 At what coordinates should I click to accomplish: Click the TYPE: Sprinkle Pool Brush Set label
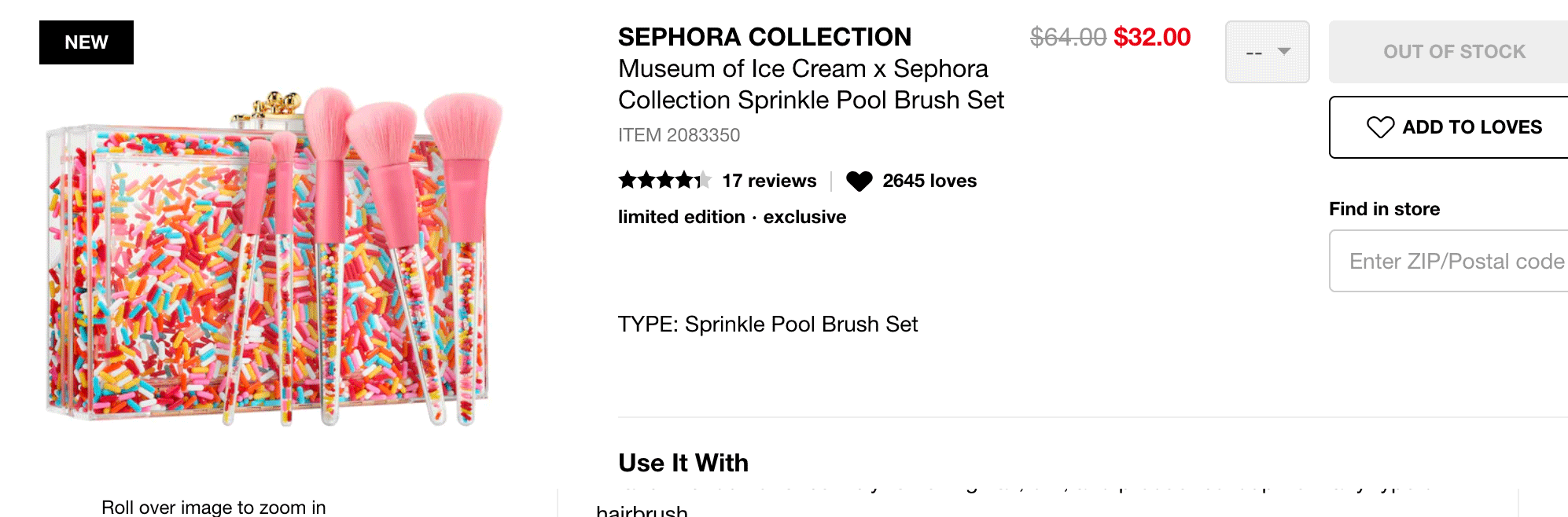point(767,324)
